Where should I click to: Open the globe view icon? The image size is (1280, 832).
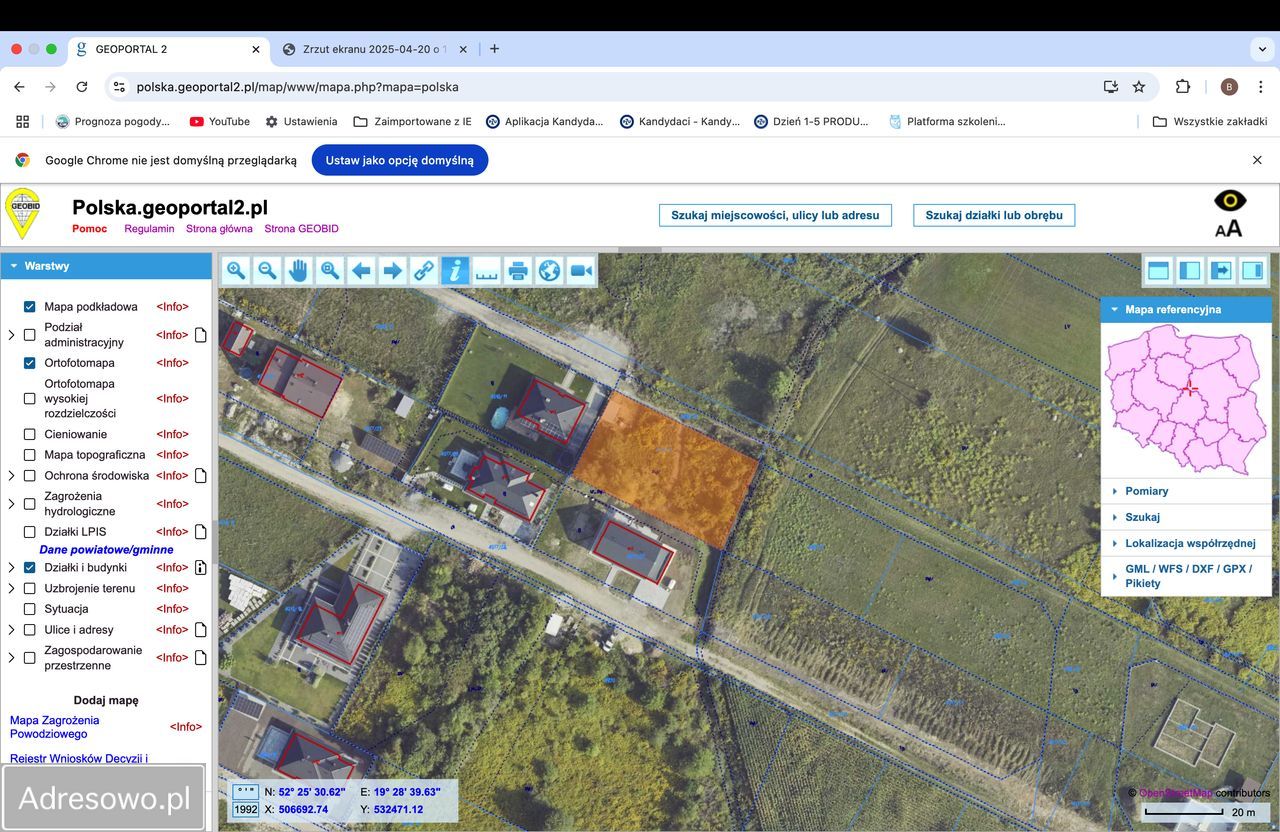coord(549,270)
